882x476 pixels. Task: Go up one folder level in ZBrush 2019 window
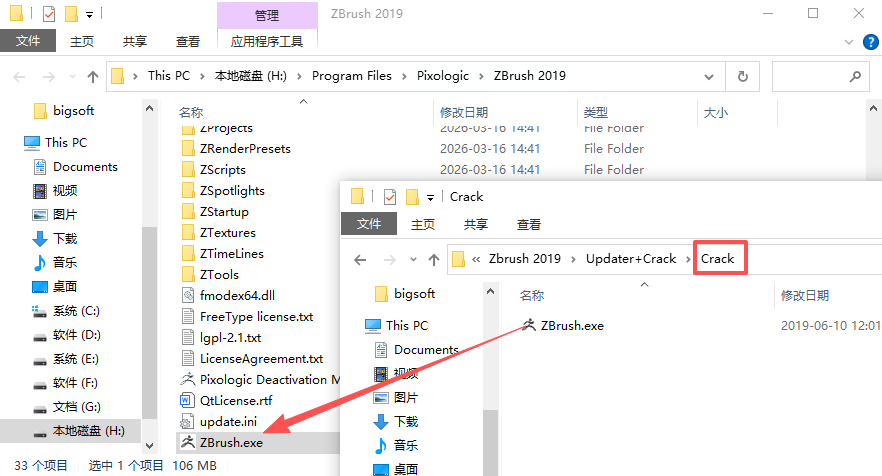[x=93, y=77]
